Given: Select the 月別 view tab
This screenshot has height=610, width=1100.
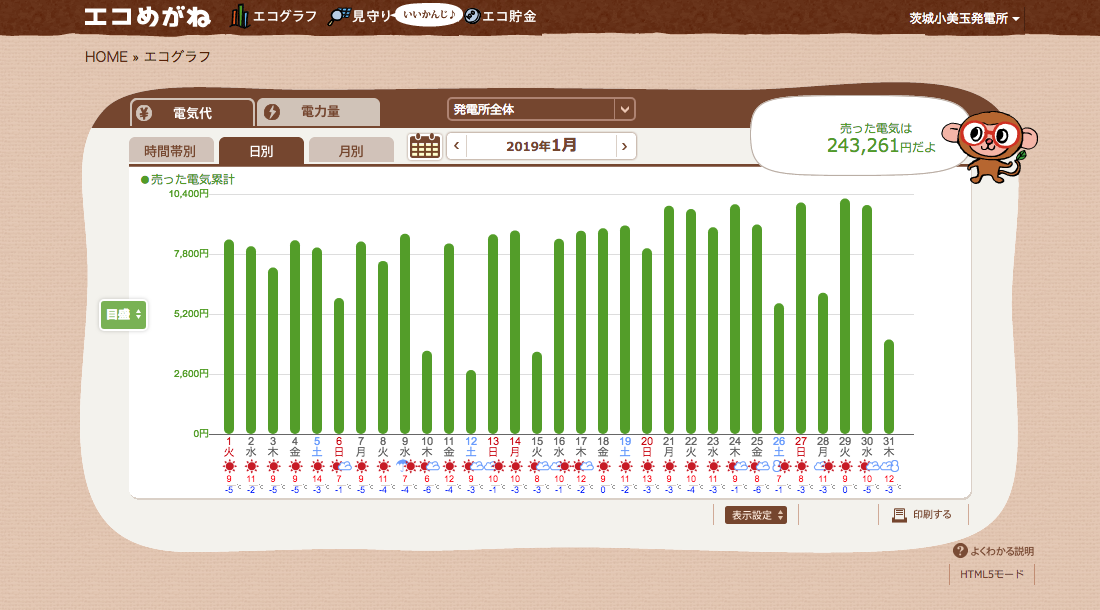Looking at the screenshot, I should [x=351, y=150].
